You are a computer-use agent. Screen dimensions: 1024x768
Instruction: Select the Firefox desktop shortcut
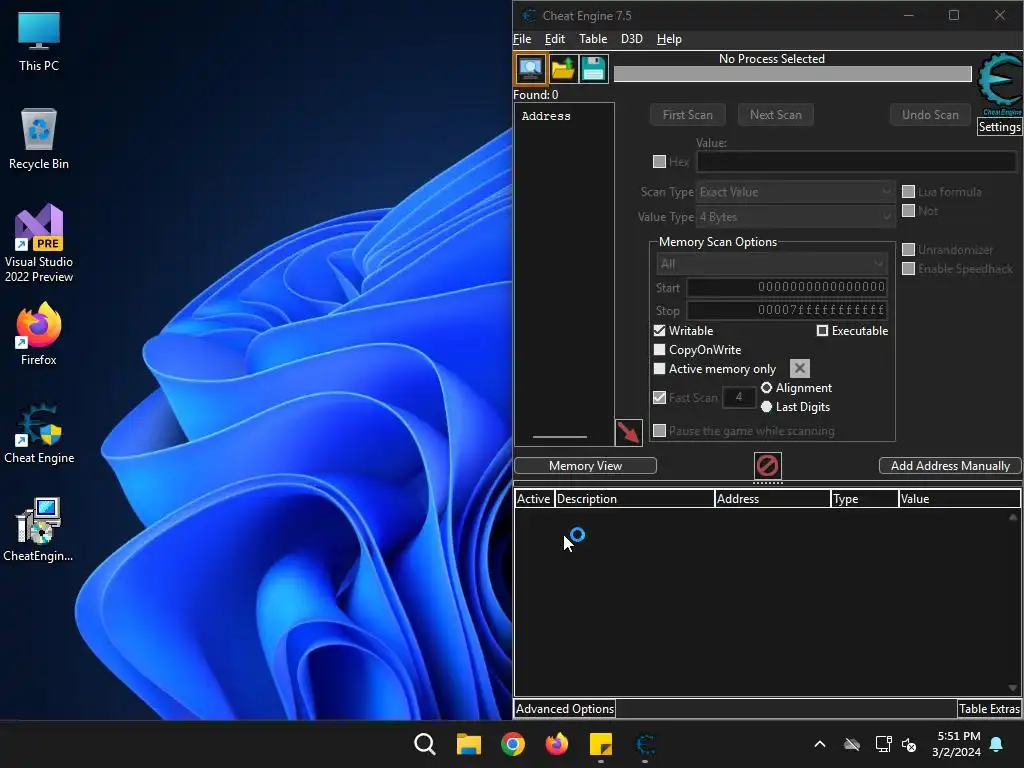click(39, 334)
